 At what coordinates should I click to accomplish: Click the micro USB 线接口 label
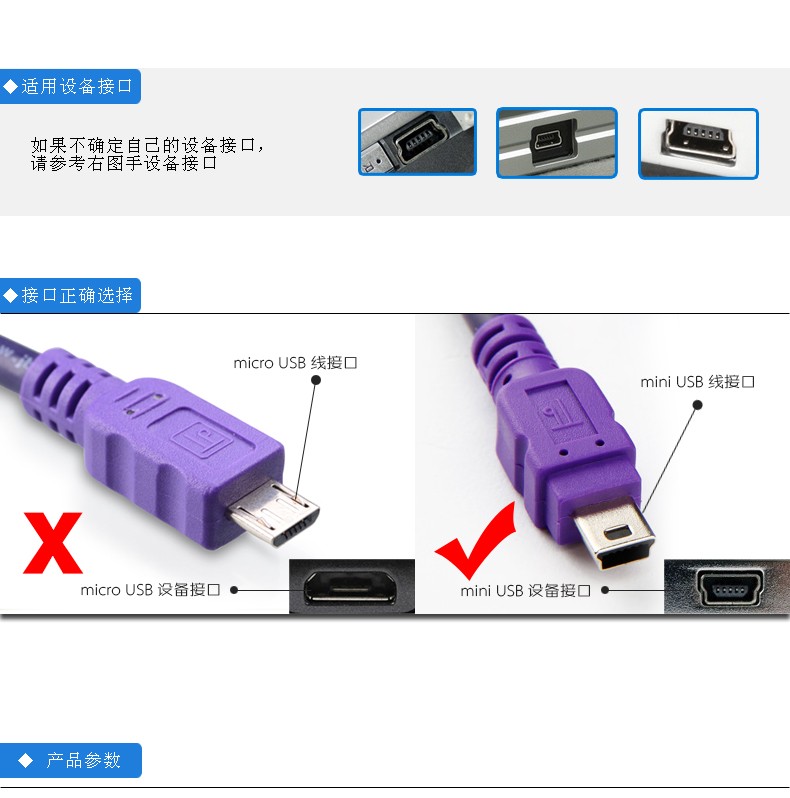295,363
